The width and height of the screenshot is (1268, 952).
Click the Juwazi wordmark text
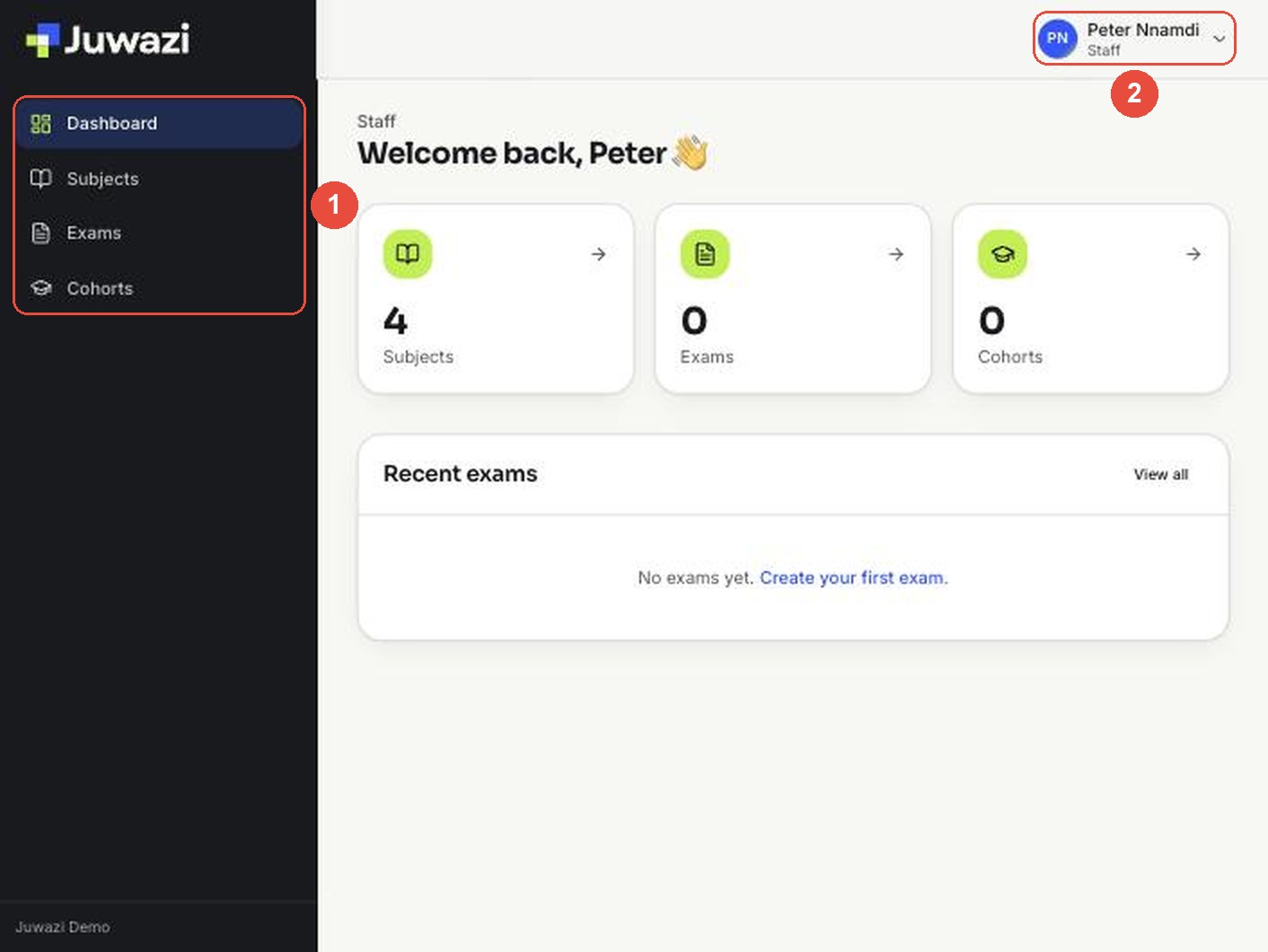(127, 40)
